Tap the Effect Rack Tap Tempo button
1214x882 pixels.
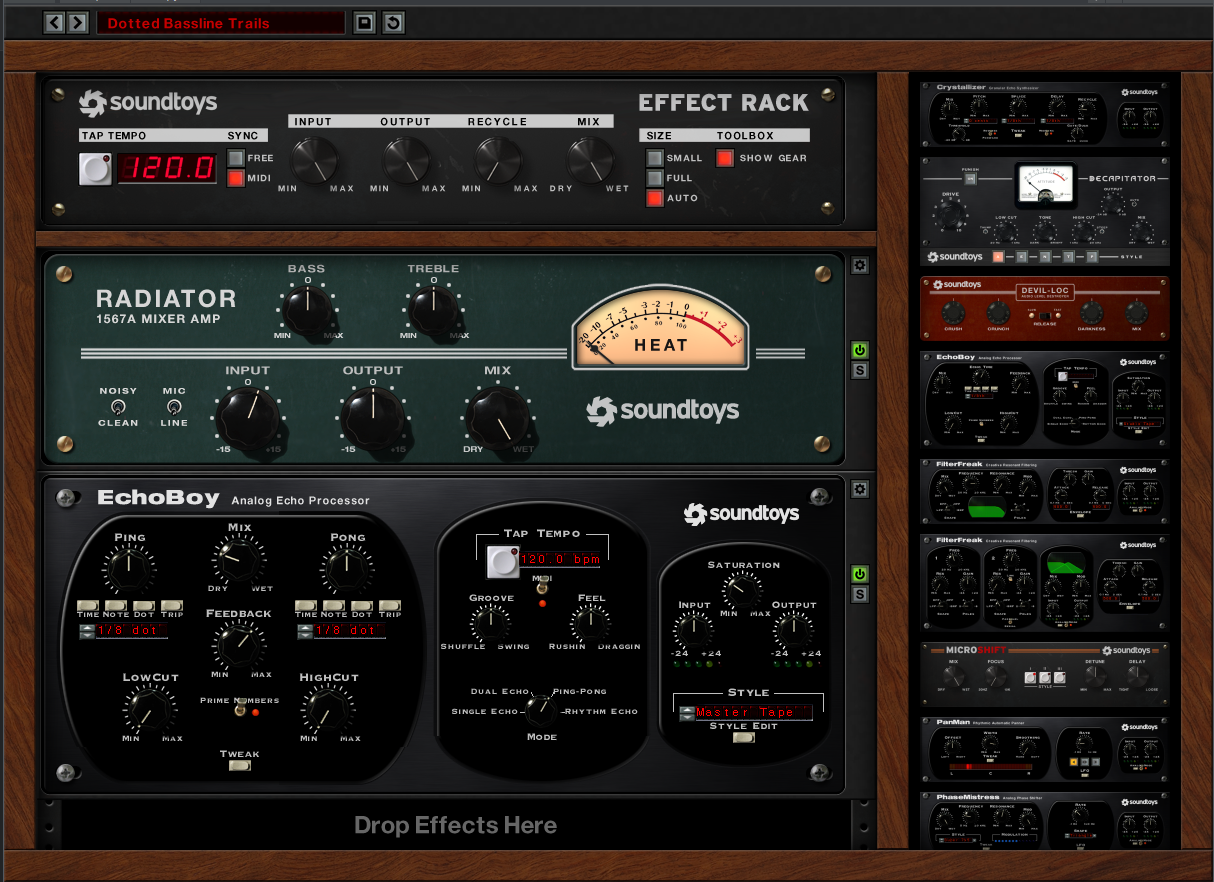tap(96, 169)
